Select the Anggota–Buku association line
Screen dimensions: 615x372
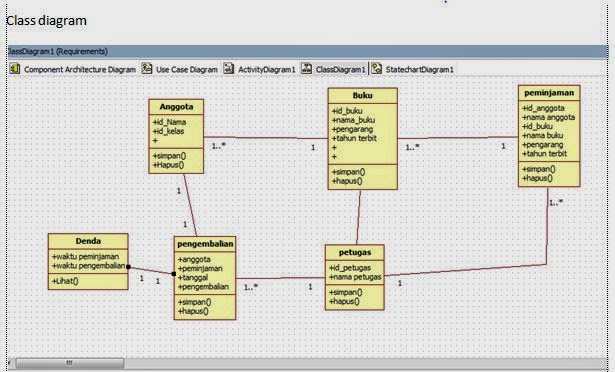[266, 137]
